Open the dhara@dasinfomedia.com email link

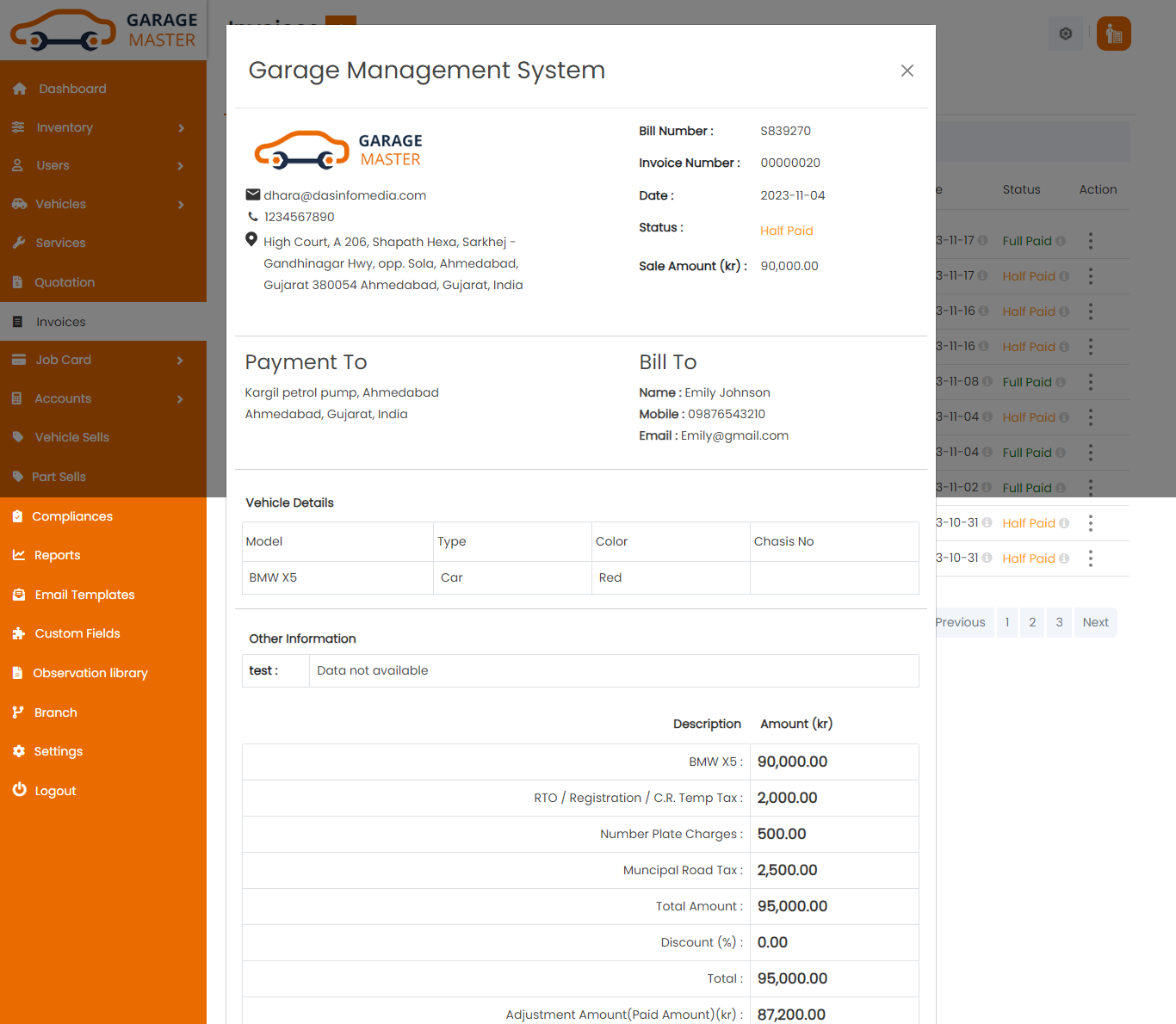pyautogui.click(x=344, y=195)
